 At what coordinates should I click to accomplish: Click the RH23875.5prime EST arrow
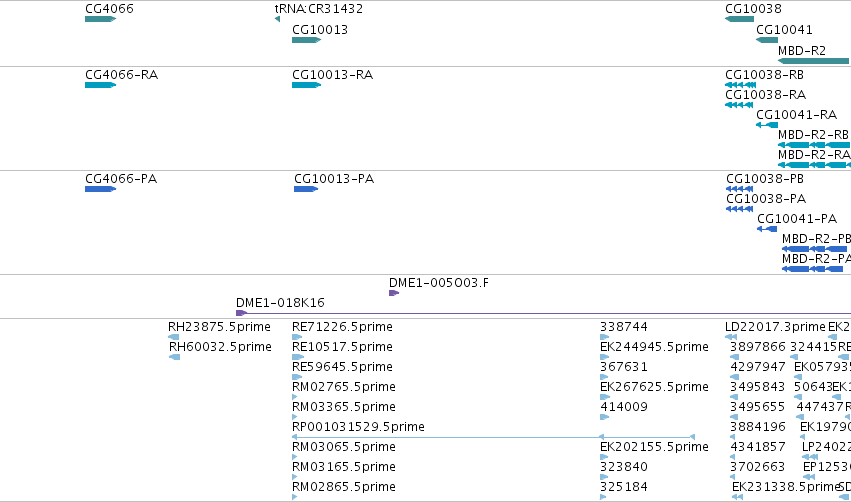click(174, 337)
